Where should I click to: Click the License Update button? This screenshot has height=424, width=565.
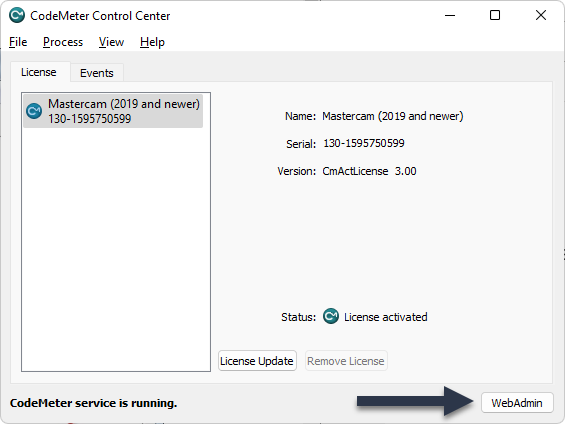(257, 361)
